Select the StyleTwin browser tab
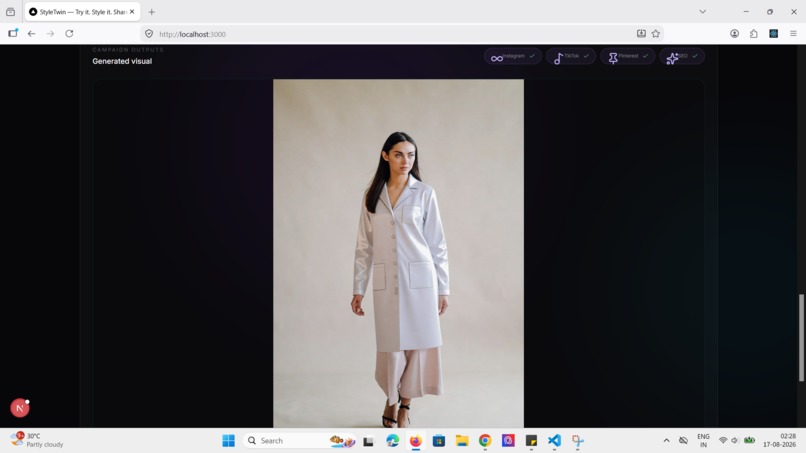806x453 pixels. coord(82,12)
